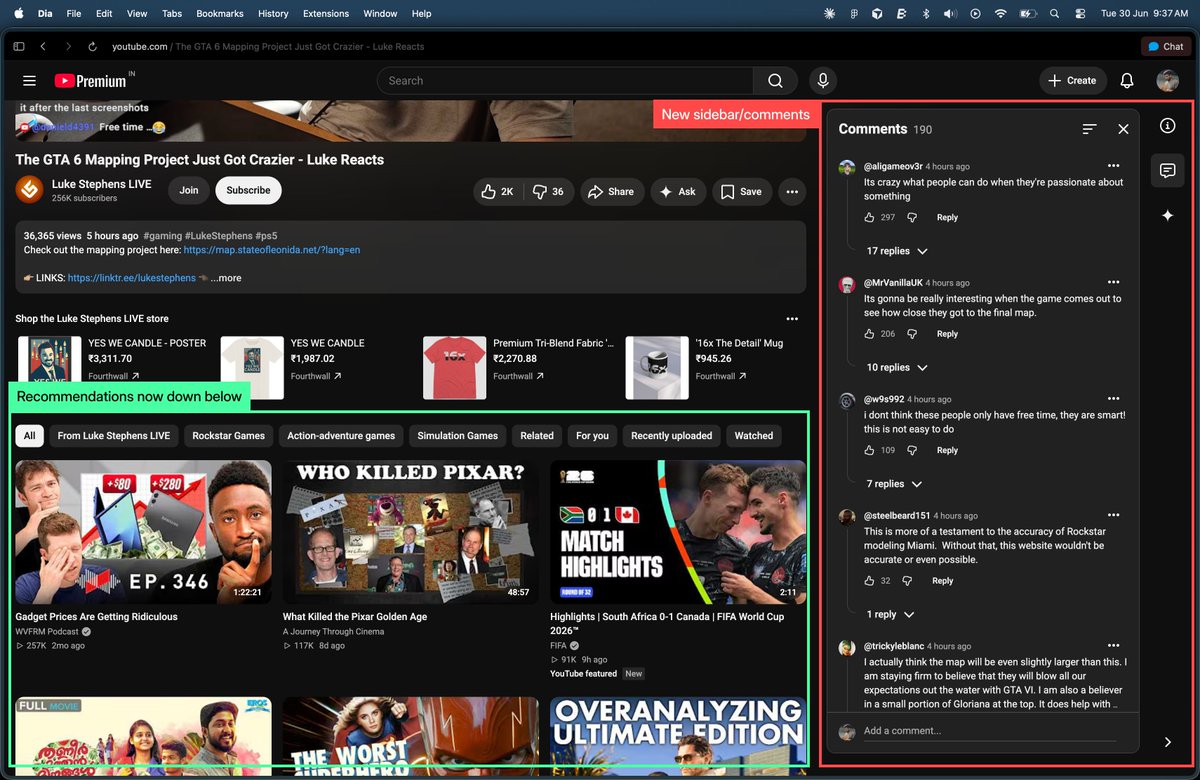Viewport: 1200px width, 780px height.
Task: Expand 17 replies under @aligameov3r
Action: (897, 251)
